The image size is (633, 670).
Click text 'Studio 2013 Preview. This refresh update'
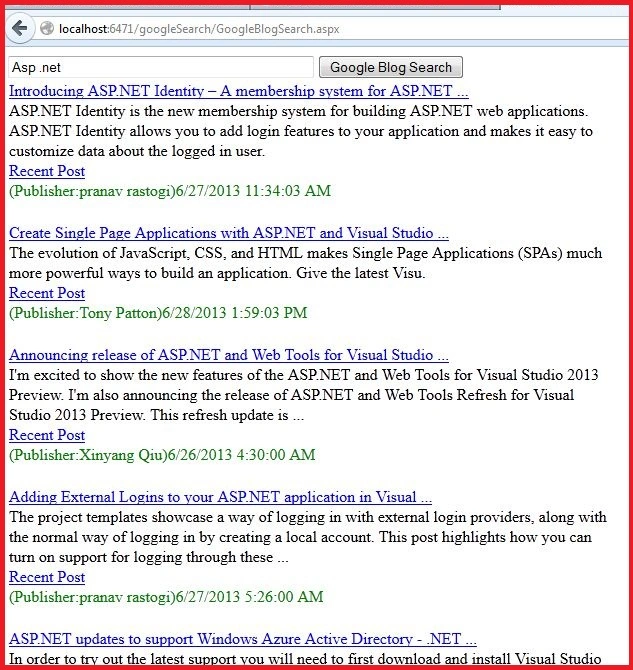(x=149, y=415)
